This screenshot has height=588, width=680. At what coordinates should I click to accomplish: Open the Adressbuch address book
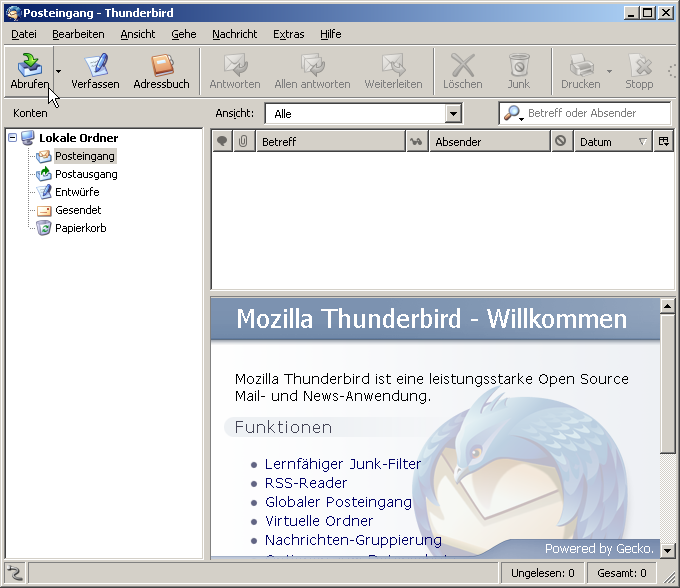[x=161, y=71]
